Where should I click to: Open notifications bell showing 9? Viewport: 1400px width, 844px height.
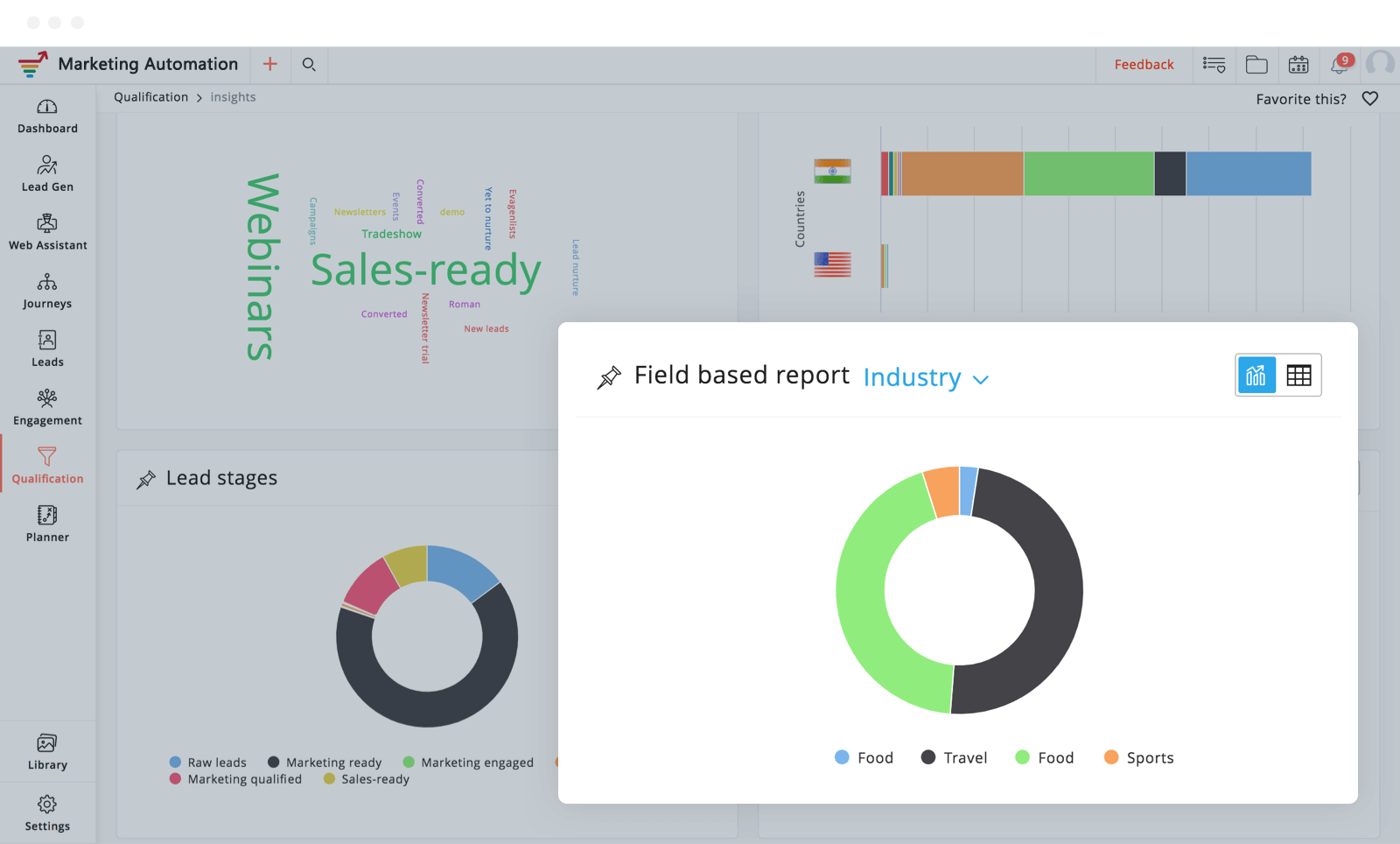click(1340, 64)
